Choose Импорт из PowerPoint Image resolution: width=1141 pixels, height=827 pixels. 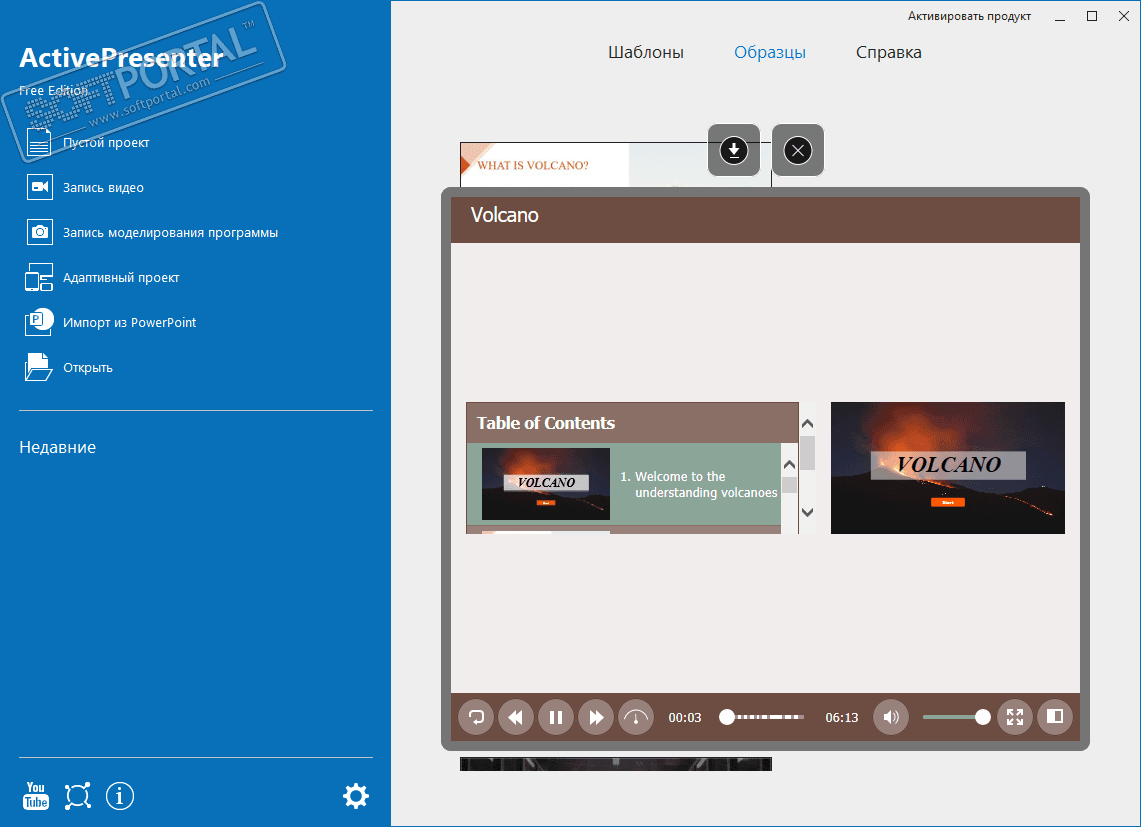pos(111,323)
